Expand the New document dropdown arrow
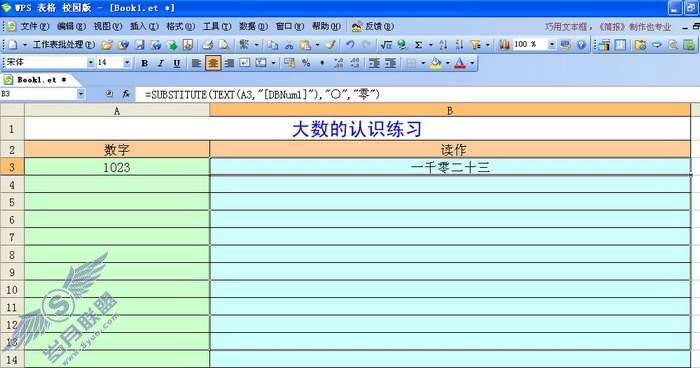This screenshot has width=700, height=368. point(25,45)
